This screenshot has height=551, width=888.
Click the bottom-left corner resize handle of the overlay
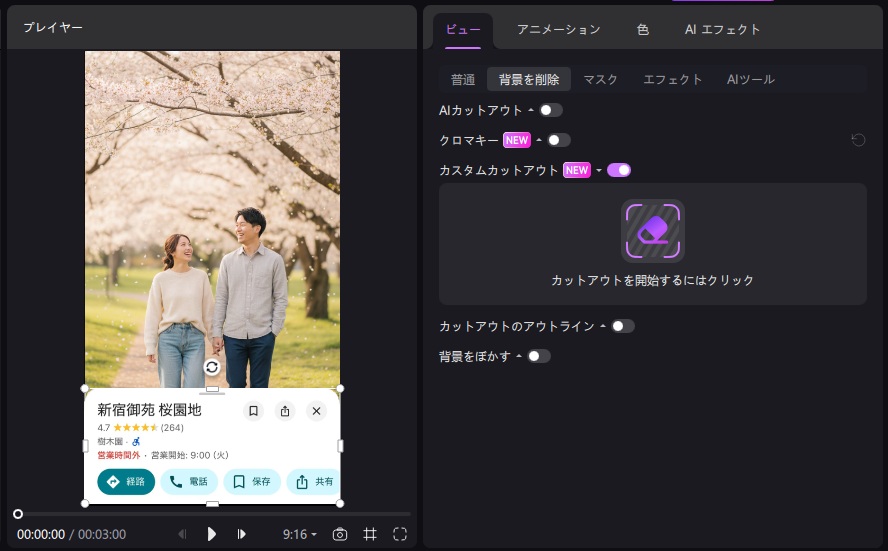coord(85,503)
